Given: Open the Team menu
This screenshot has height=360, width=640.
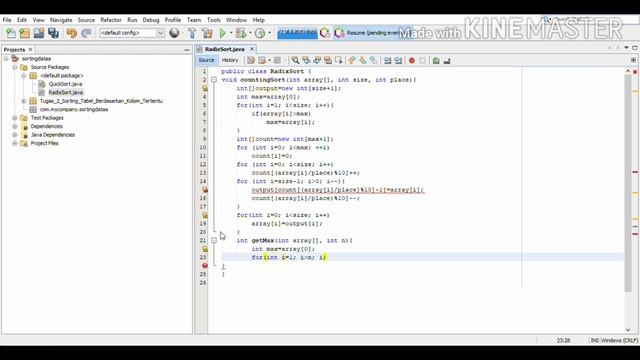Looking at the screenshot, I should coord(194,20).
